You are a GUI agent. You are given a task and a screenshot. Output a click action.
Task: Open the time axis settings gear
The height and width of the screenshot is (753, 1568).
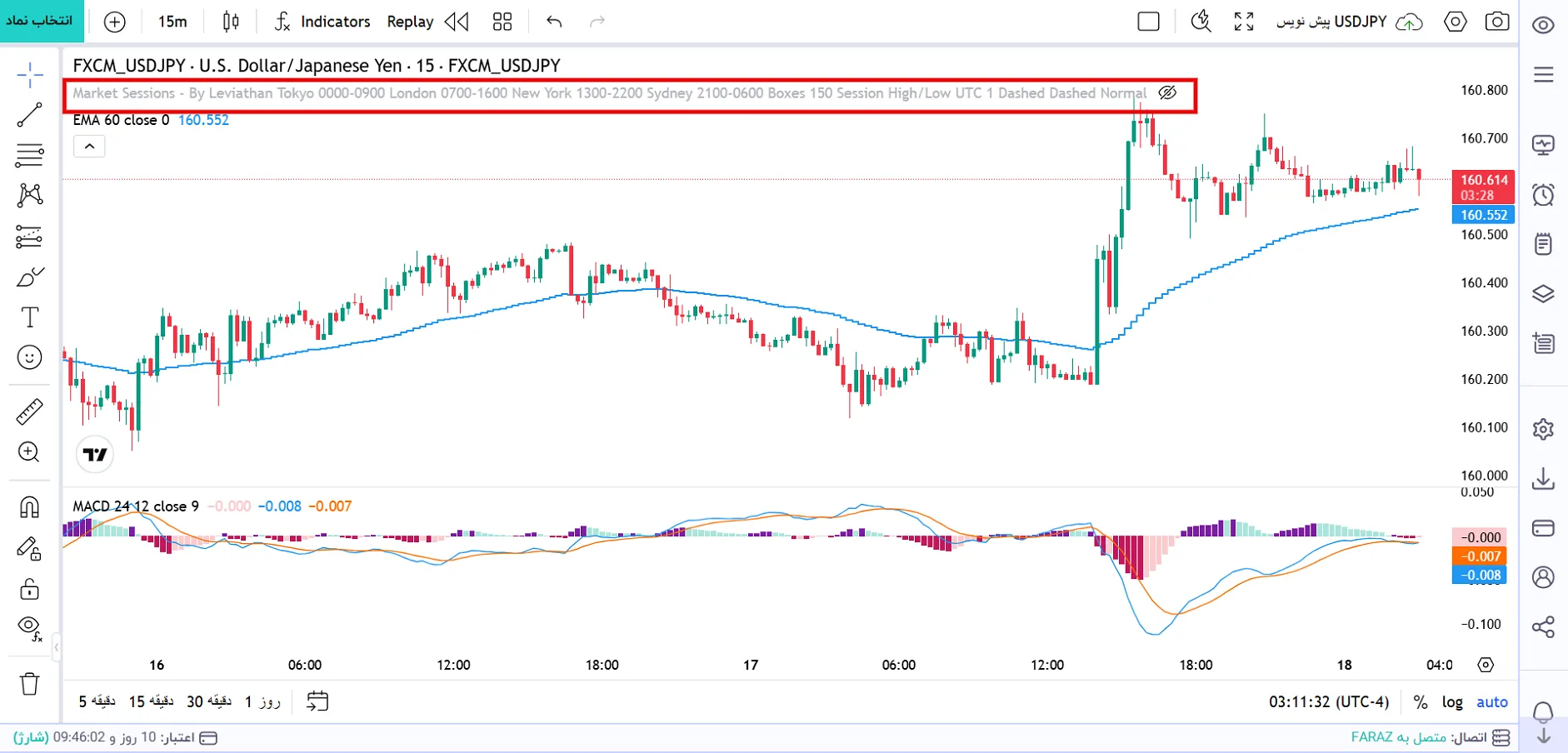(1486, 665)
